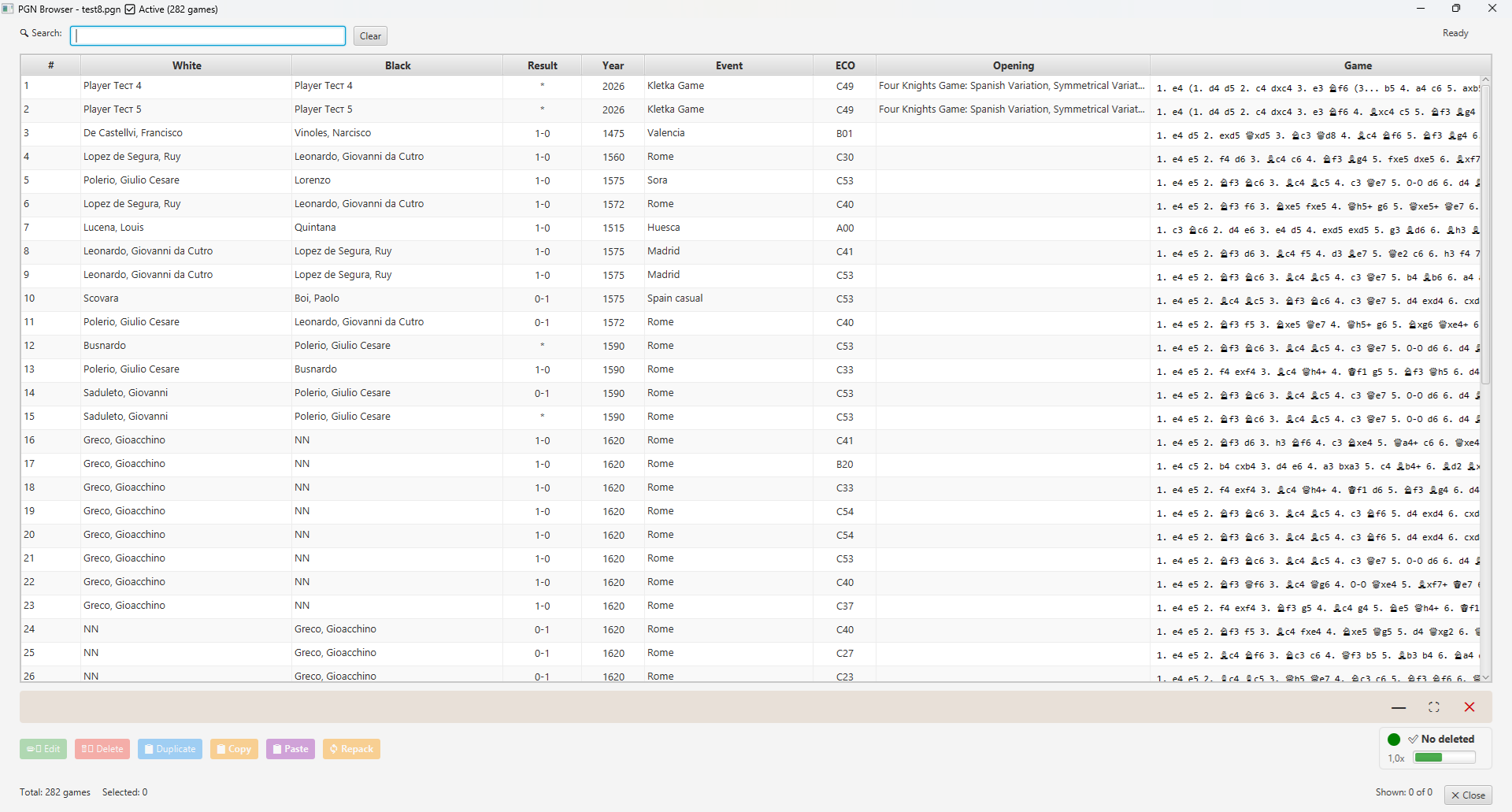Click the # column header
The width and height of the screenshot is (1512, 812).
pyautogui.click(x=51, y=65)
